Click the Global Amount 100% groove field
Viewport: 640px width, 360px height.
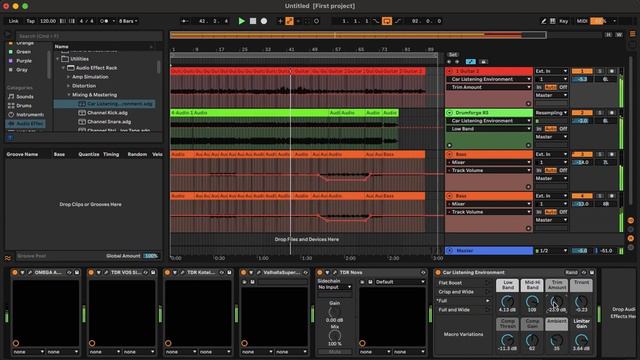151,256
